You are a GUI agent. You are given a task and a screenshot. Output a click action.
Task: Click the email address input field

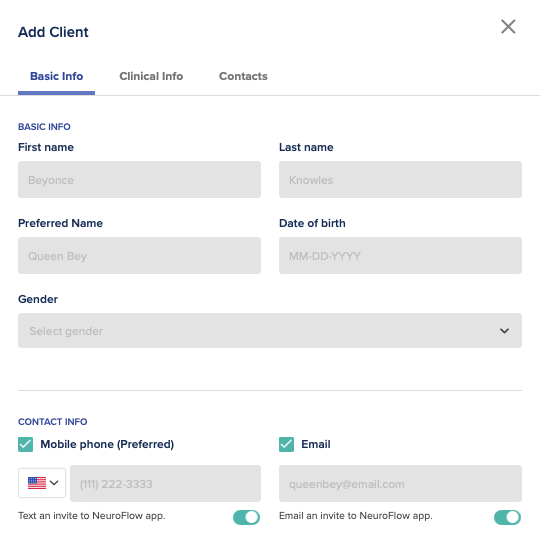pyautogui.click(x=400, y=483)
